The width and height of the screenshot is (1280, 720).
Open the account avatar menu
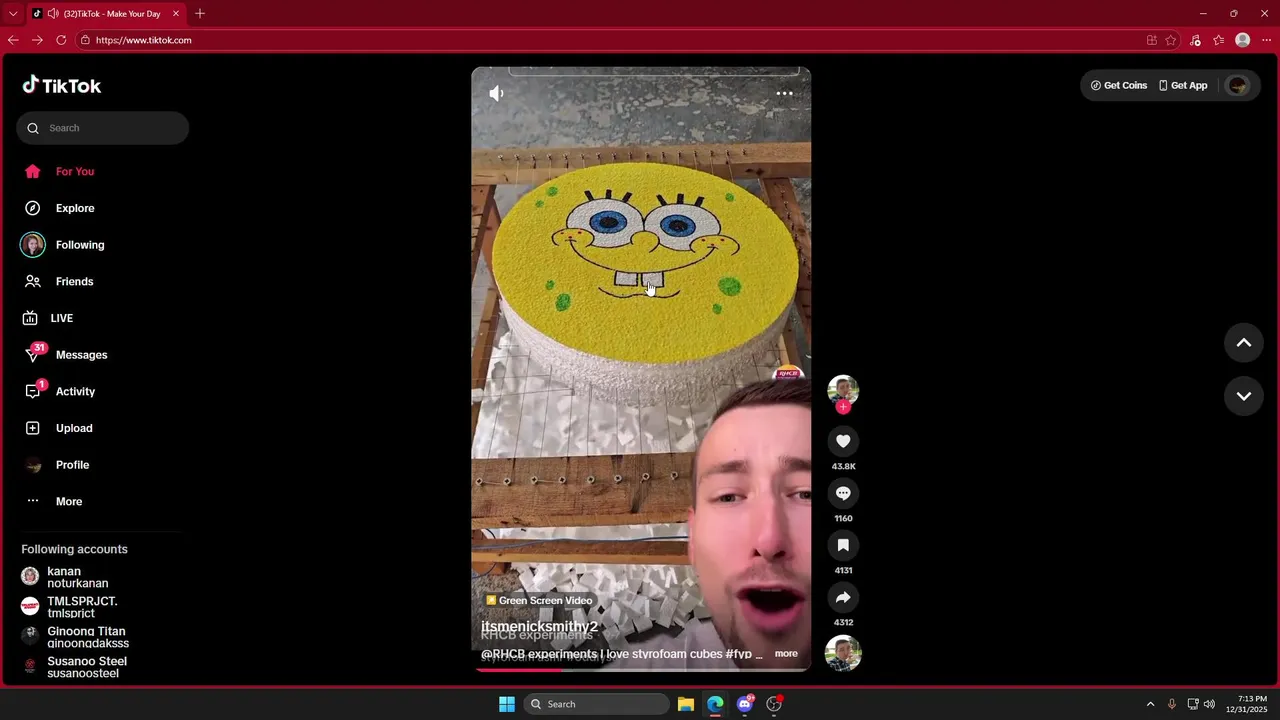(x=1238, y=85)
